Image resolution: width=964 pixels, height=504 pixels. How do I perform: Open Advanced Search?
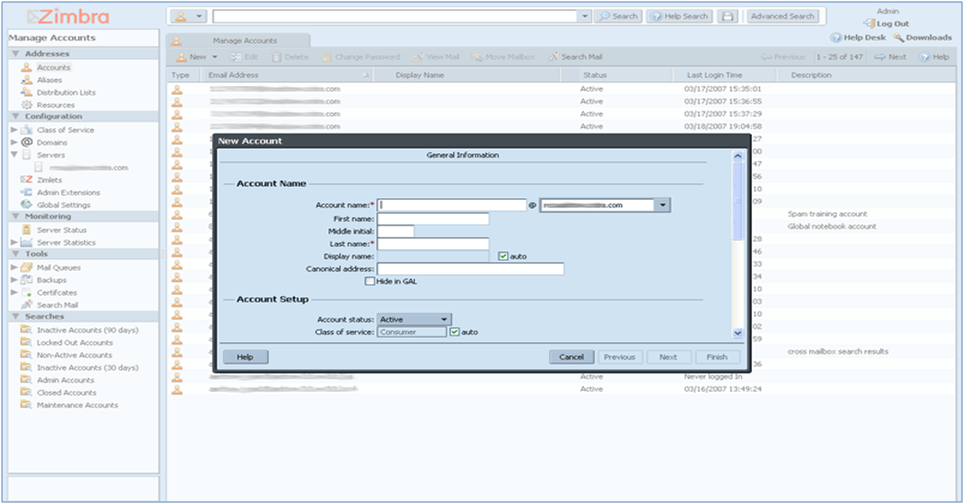[x=782, y=17]
